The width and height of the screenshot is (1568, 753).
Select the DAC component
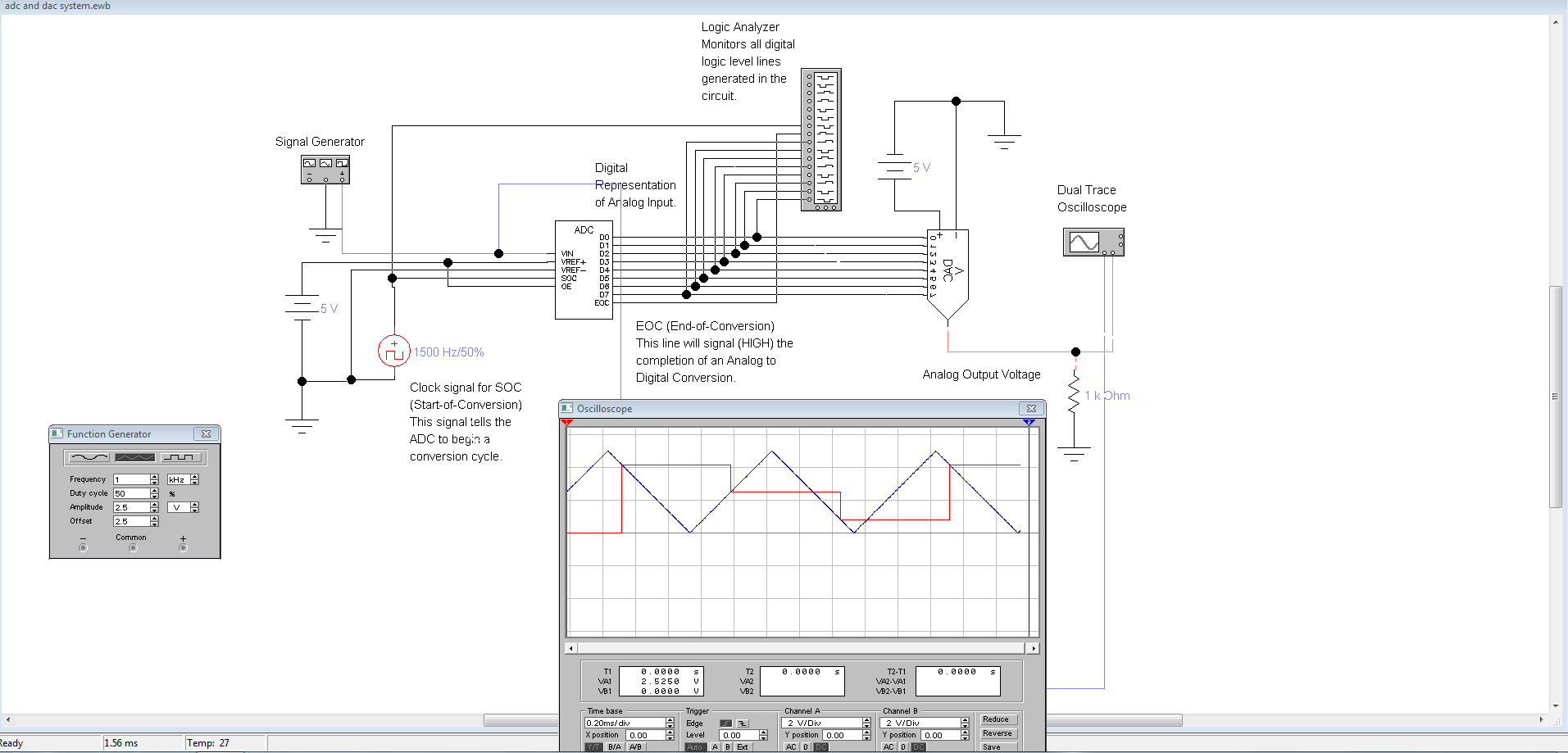948,274
